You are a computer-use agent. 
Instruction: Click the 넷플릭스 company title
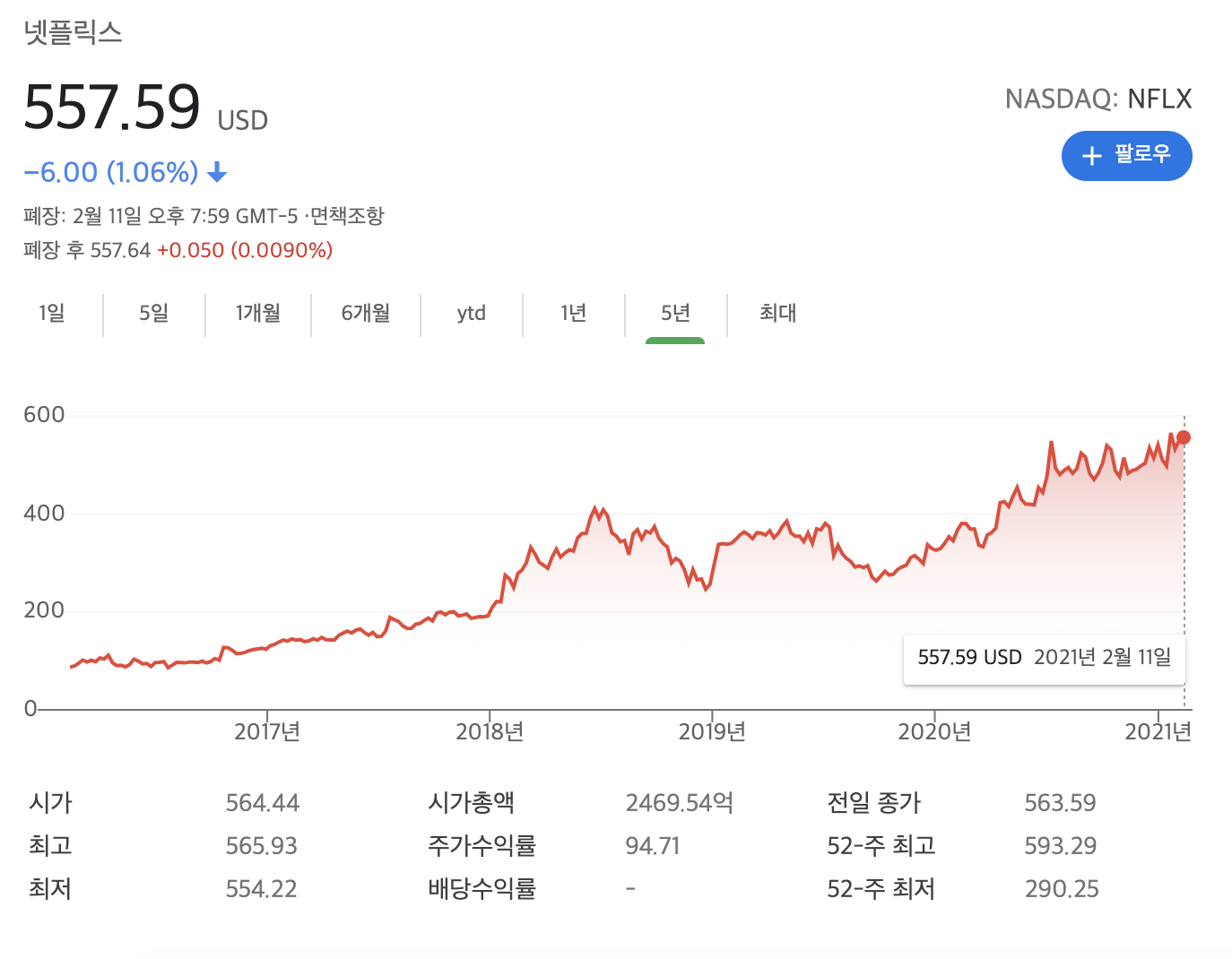[x=73, y=33]
